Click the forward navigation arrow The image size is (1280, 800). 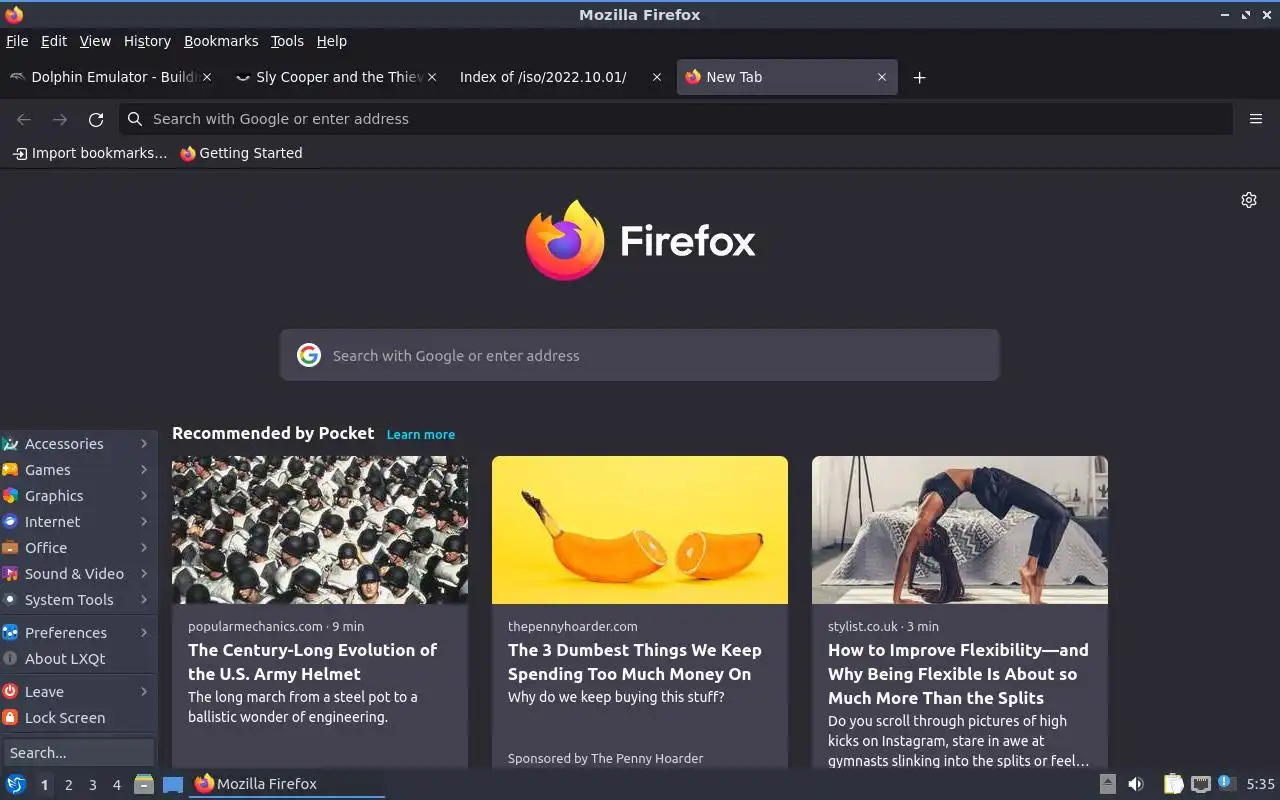click(x=60, y=119)
